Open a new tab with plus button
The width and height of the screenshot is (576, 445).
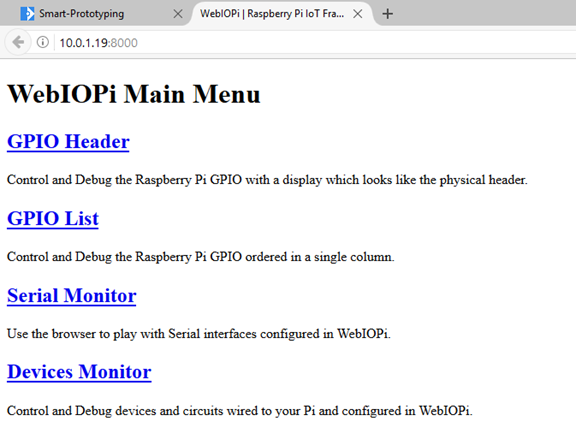point(388,14)
